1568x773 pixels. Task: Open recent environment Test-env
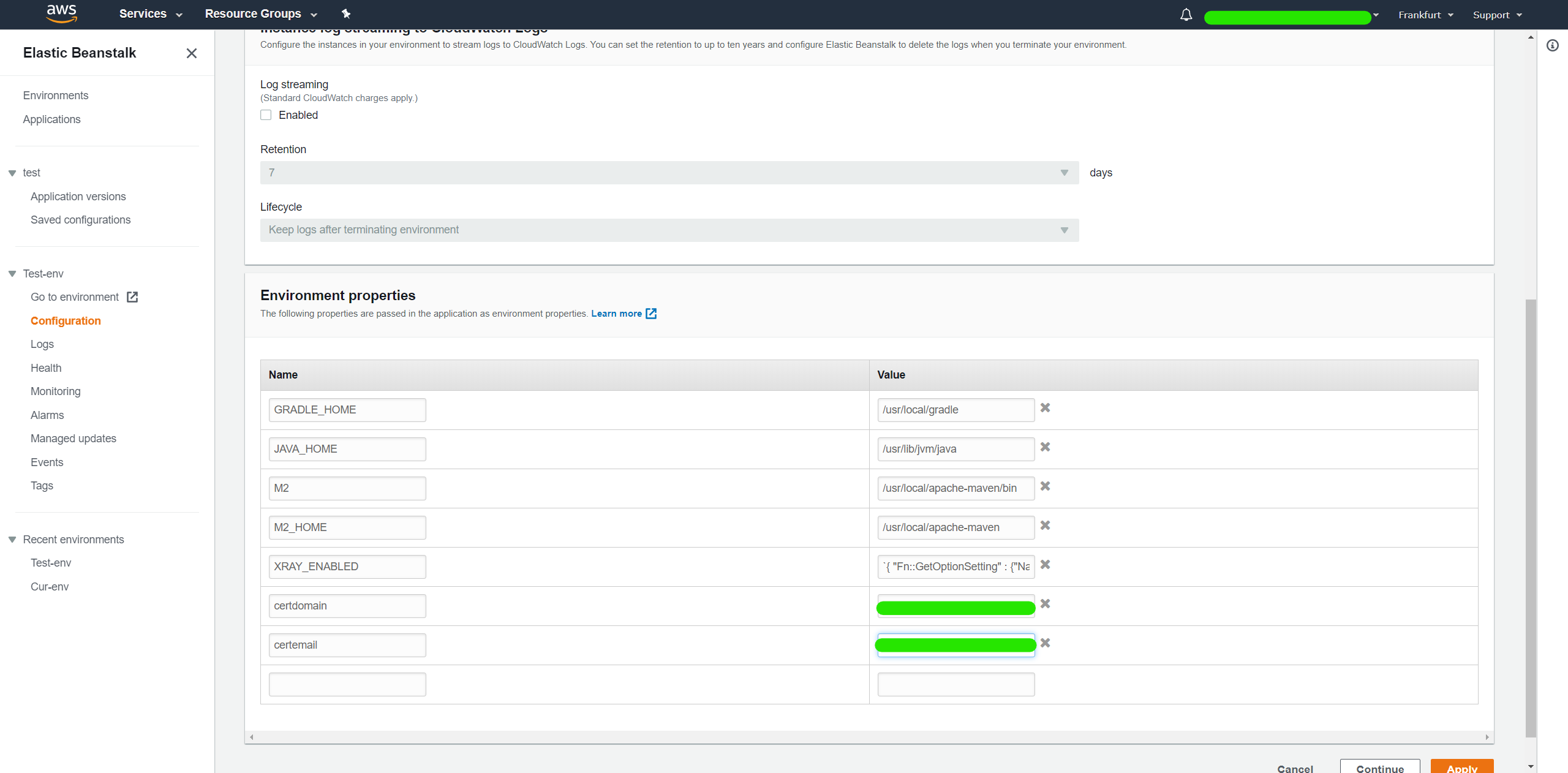pos(51,563)
